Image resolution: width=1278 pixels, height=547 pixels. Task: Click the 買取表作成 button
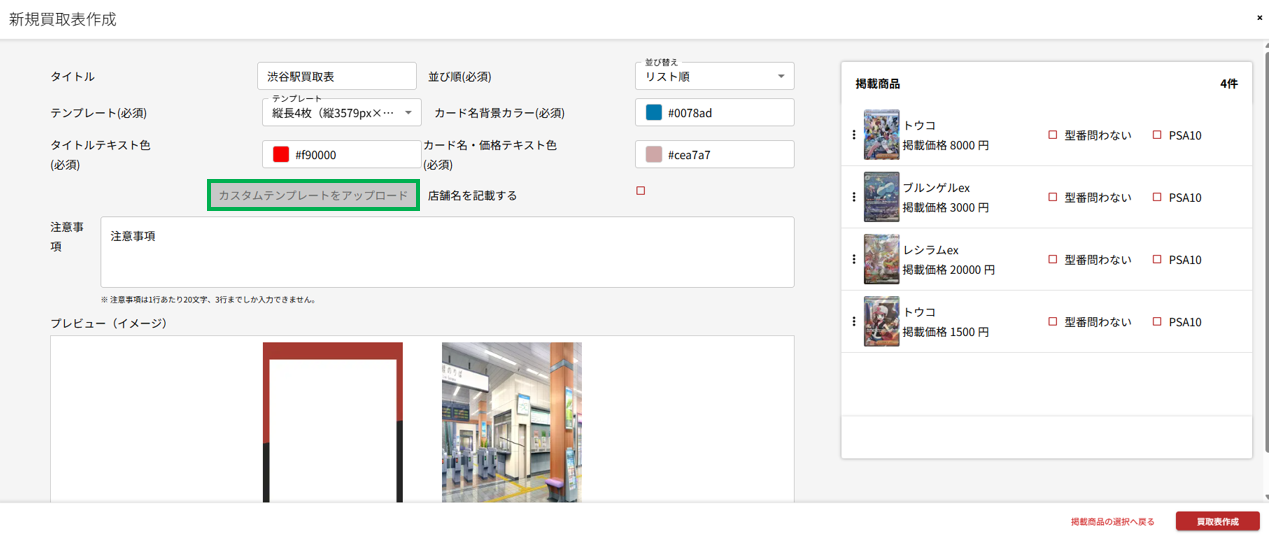pos(1217,522)
